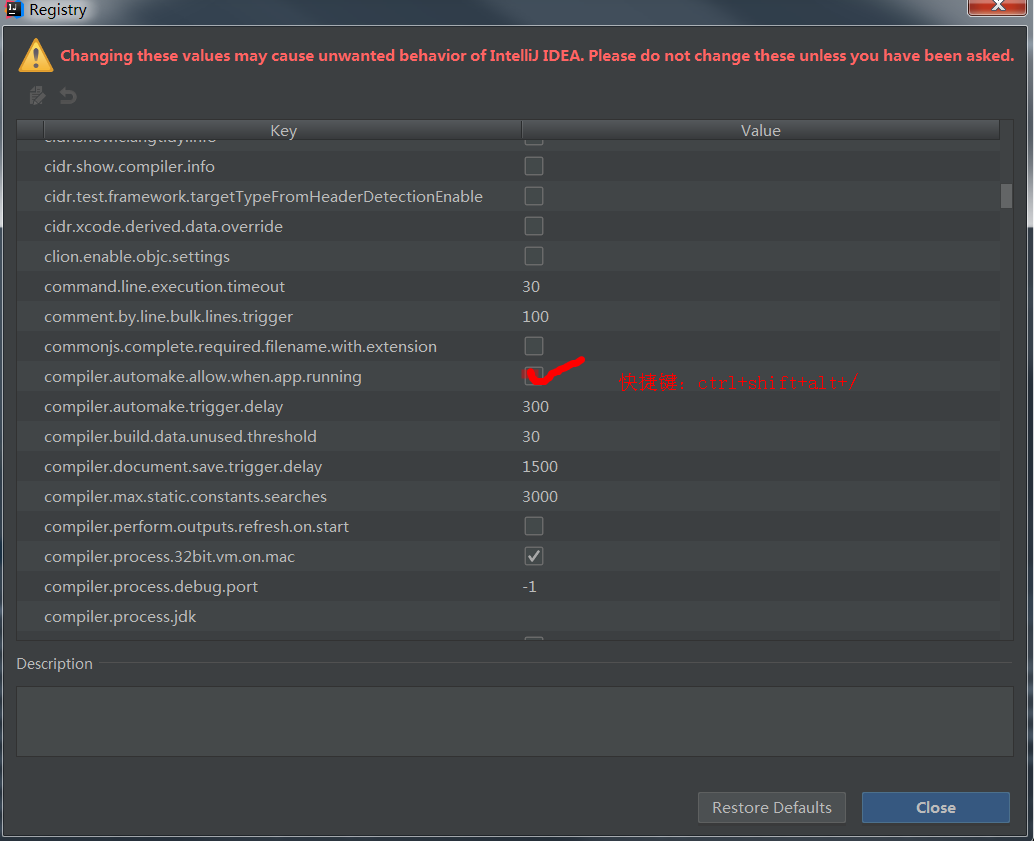This screenshot has width=1034, height=841.
Task: Enable cidr.xcode.derived.data.override checkbox
Action: [533, 226]
